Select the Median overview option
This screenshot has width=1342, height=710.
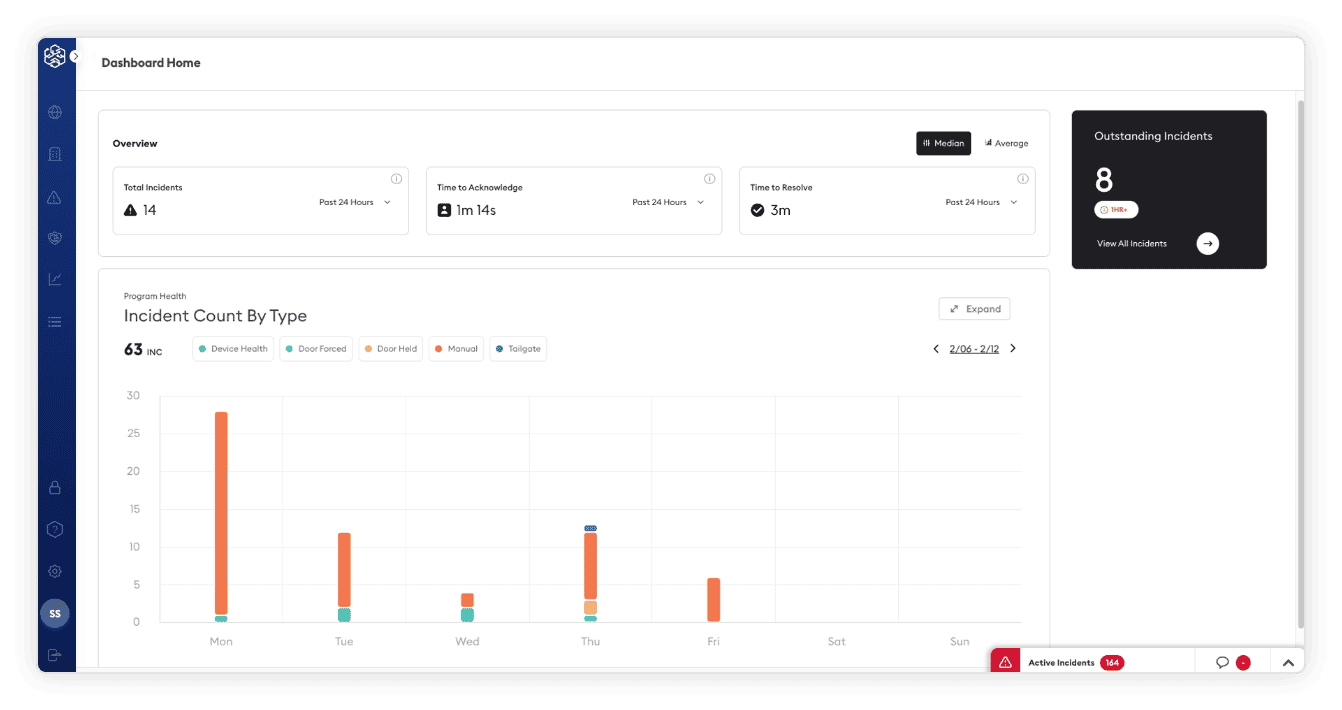943,143
